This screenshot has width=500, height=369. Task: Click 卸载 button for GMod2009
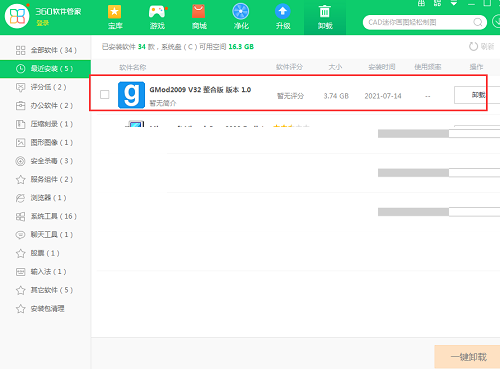pyautogui.click(x=477, y=95)
